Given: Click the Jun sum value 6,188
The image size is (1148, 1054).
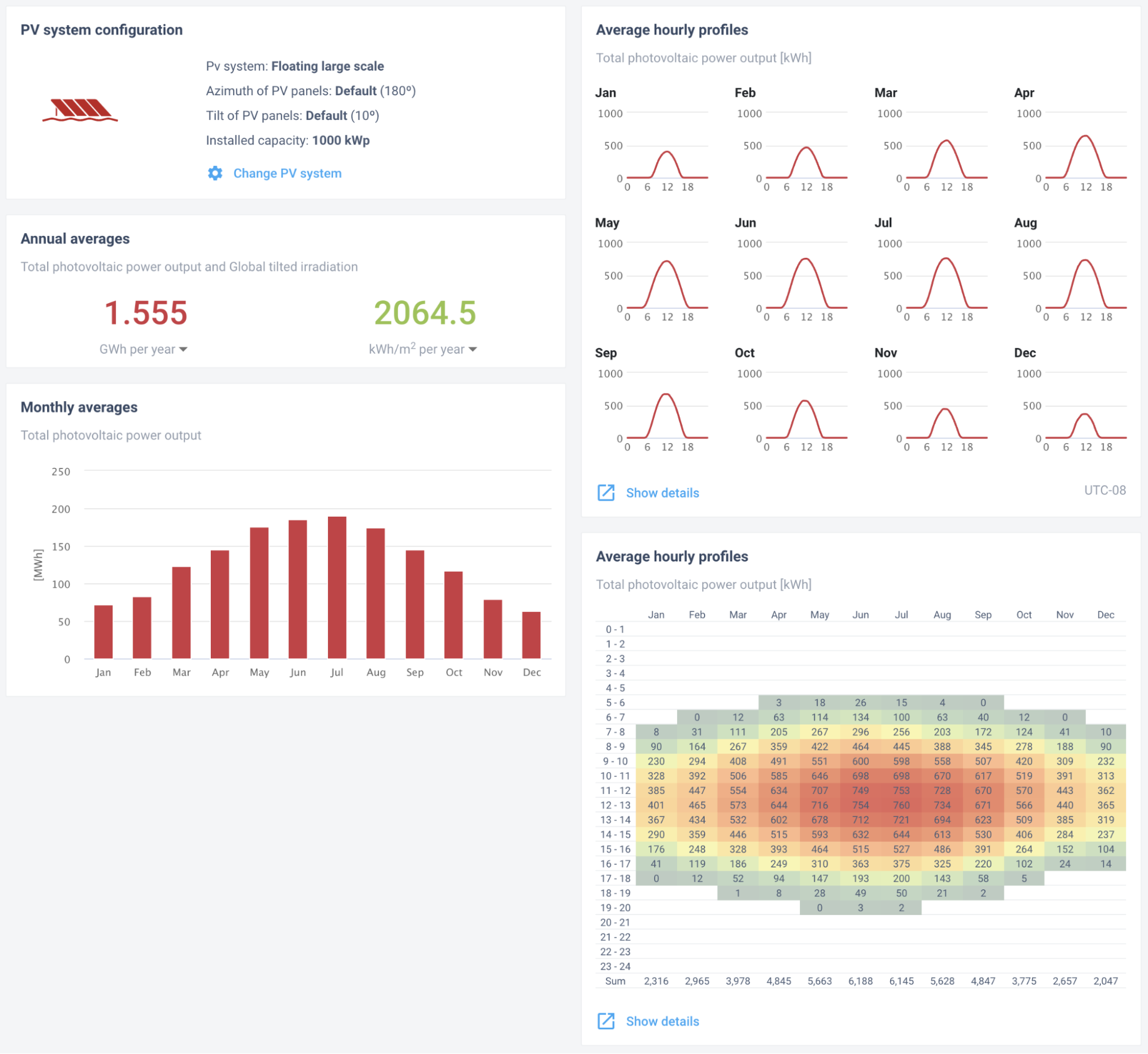Looking at the screenshot, I should pyautogui.click(x=860, y=981).
